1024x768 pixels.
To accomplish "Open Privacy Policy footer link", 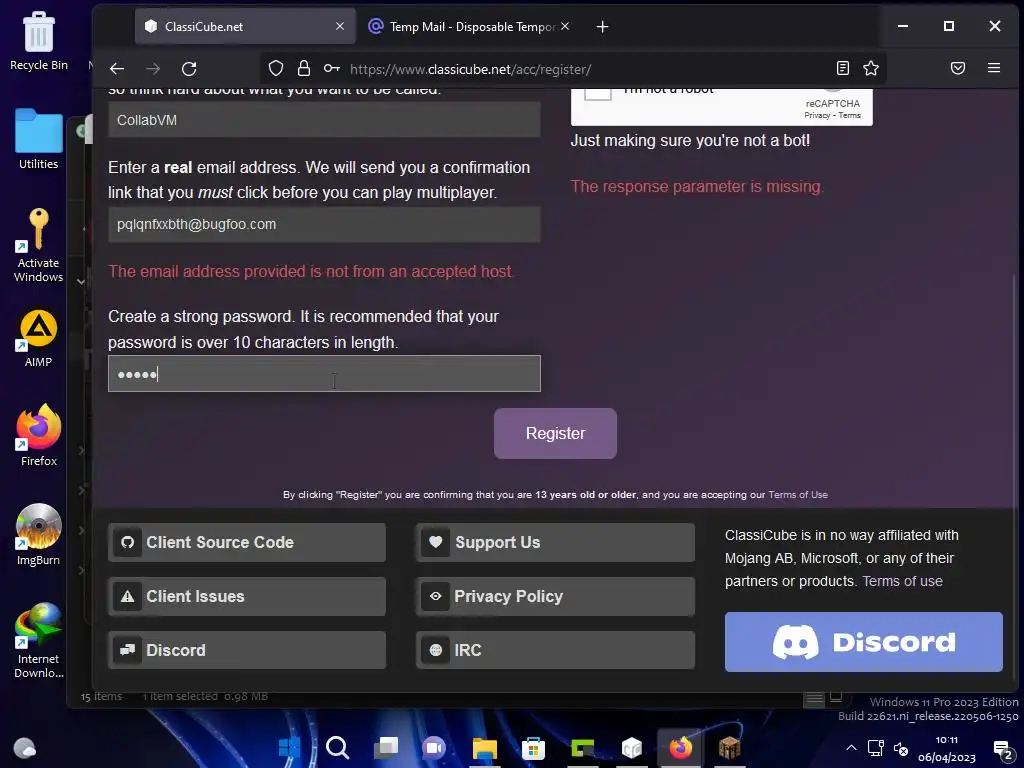I will coord(555,596).
